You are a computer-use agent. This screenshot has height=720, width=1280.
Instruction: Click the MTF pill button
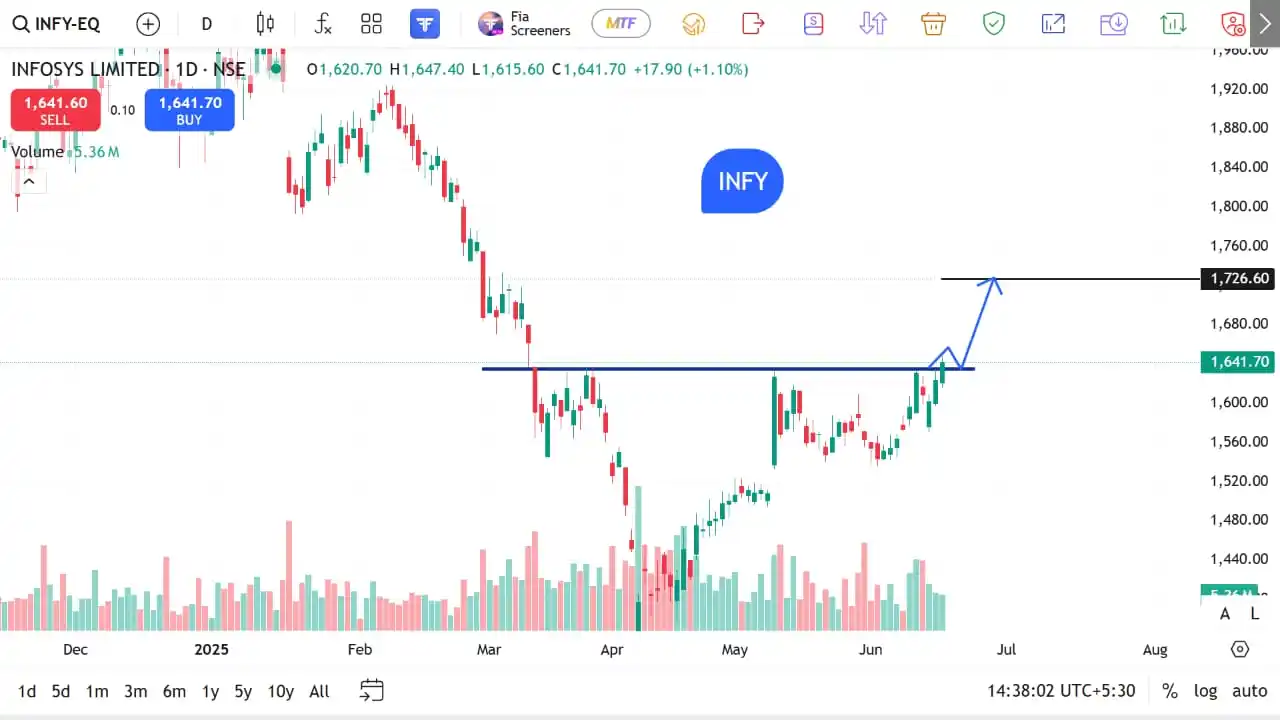621,23
